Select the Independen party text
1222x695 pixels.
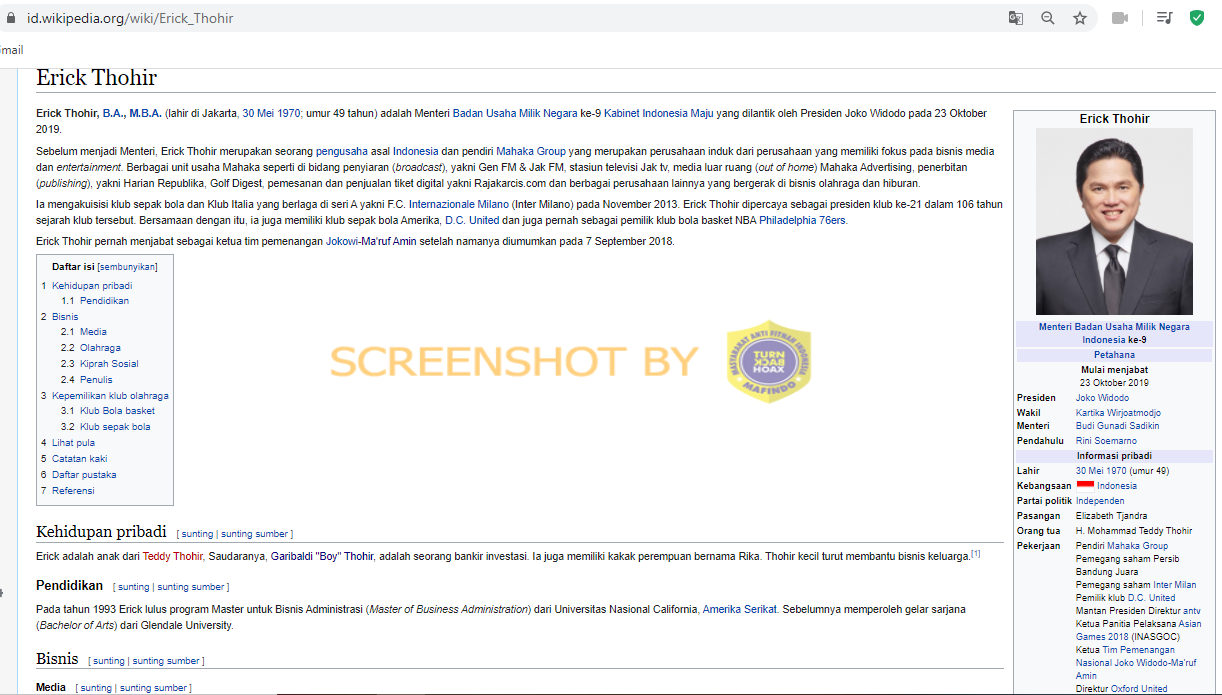click(x=1100, y=500)
